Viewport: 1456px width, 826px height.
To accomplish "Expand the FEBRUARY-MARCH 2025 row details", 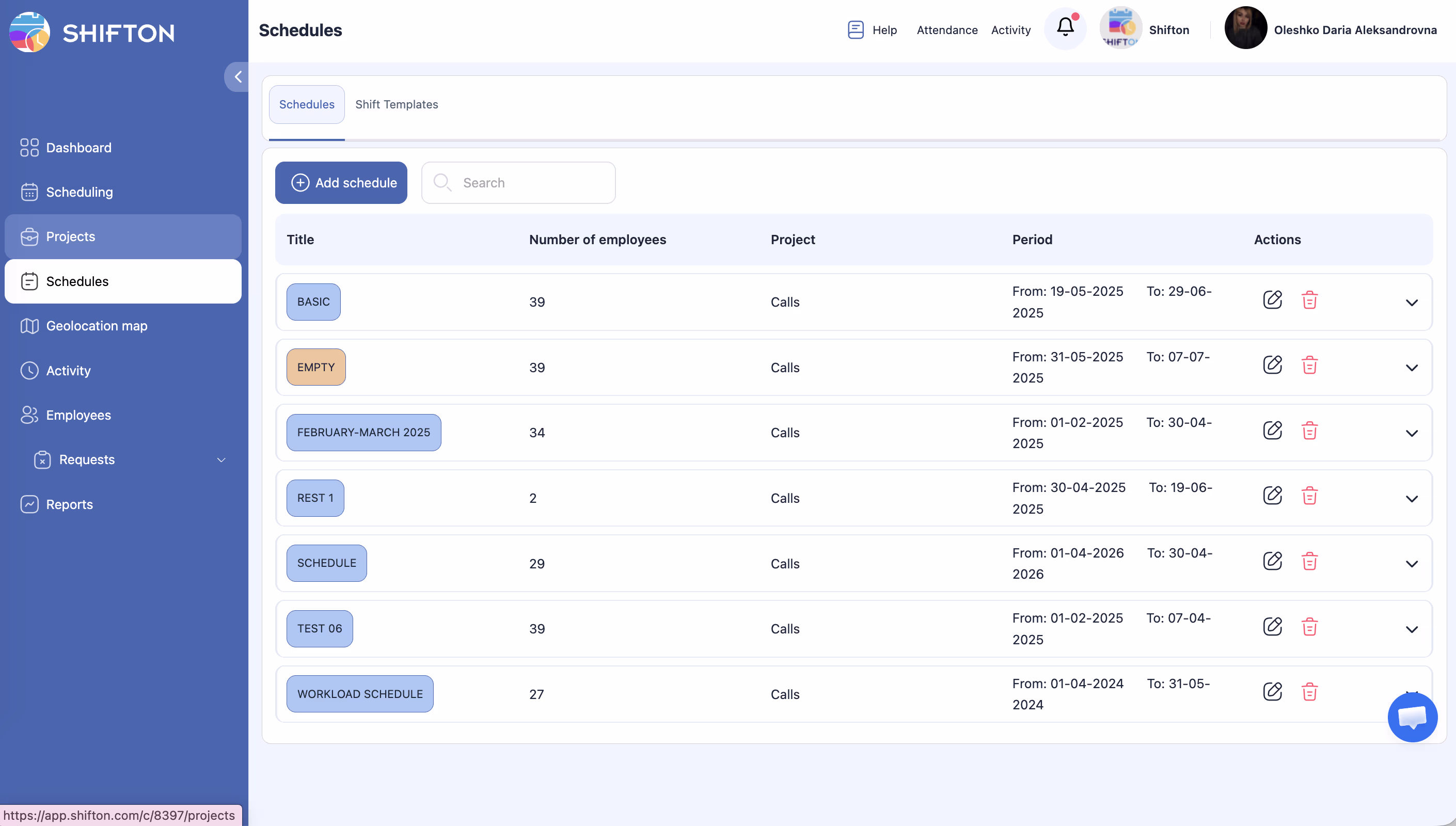I will pos(1411,434).
